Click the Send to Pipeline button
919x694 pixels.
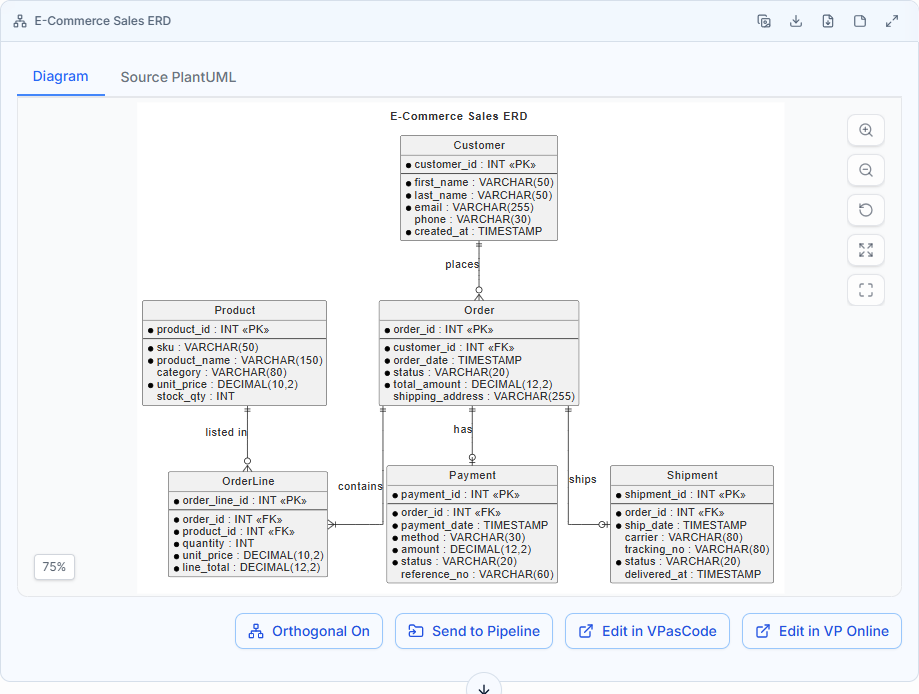[474, 631]
